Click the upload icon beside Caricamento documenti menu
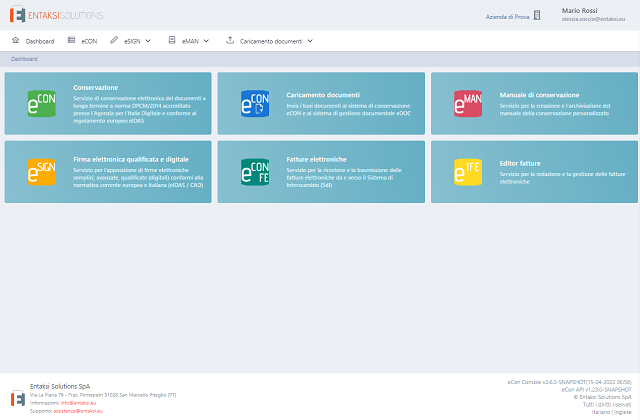This screenshot has height=420, width=640. (230, 40)
